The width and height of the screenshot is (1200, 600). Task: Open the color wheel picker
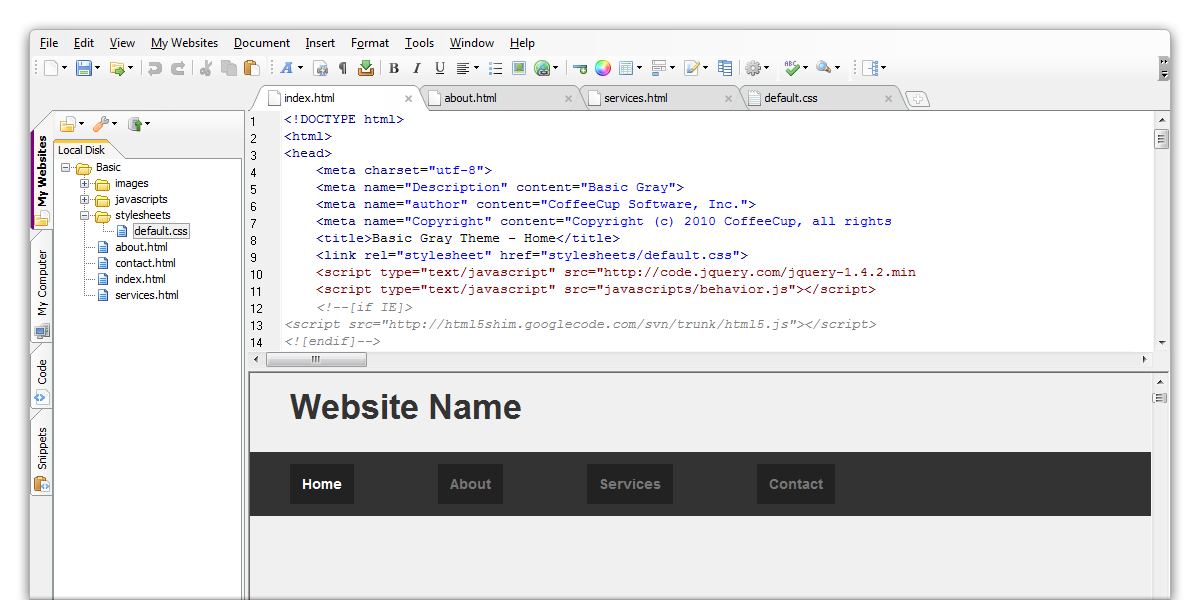603,68
